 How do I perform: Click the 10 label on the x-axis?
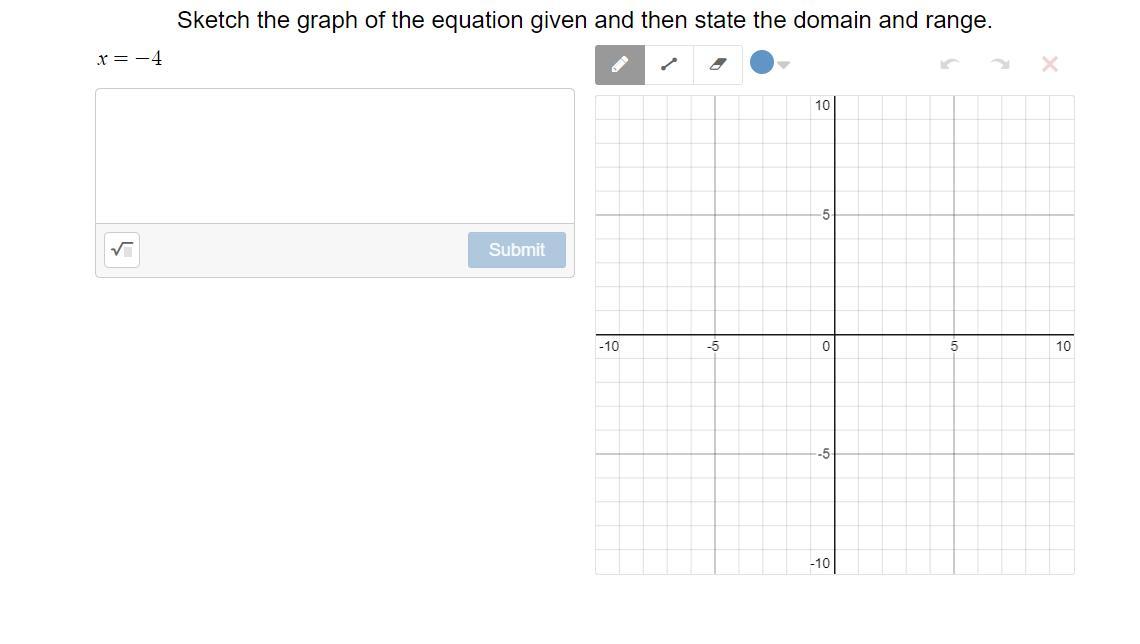(1062, 347)
